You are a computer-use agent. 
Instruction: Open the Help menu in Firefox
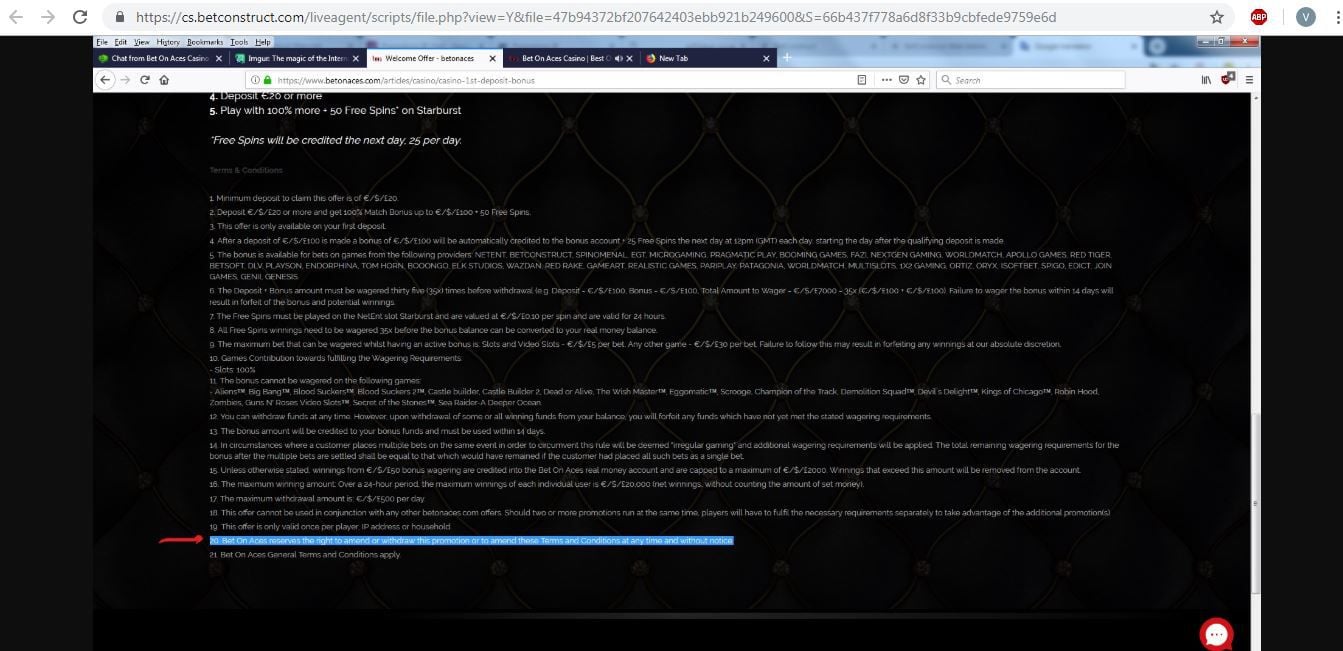click(x=263, y=42)
